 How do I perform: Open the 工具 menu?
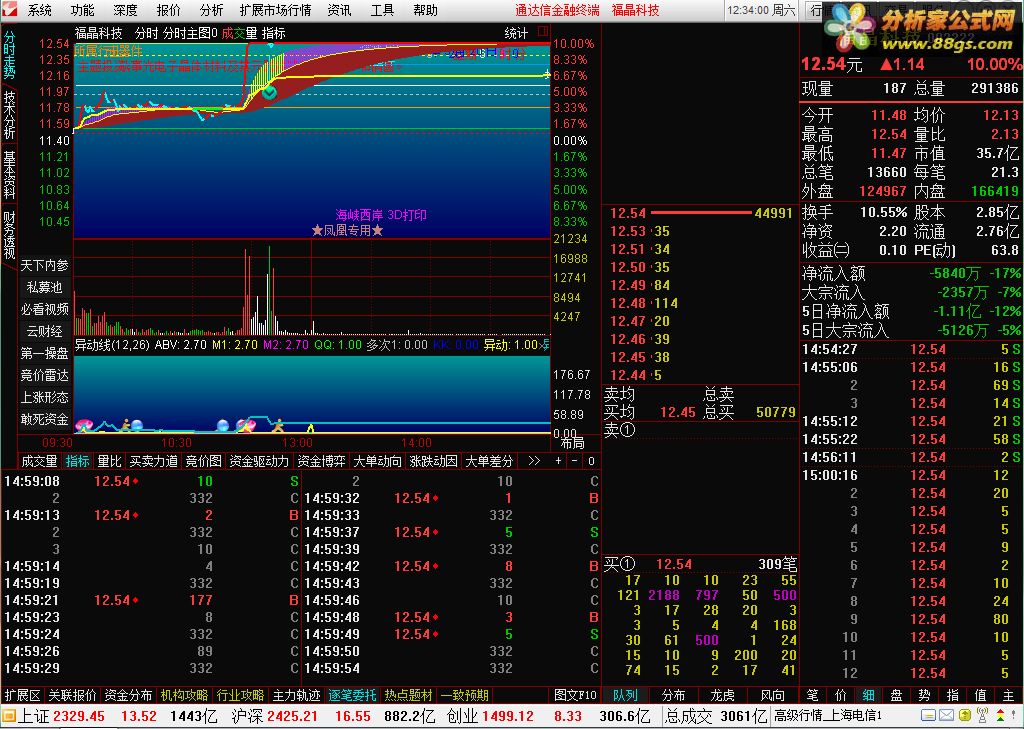coord(382,10)
